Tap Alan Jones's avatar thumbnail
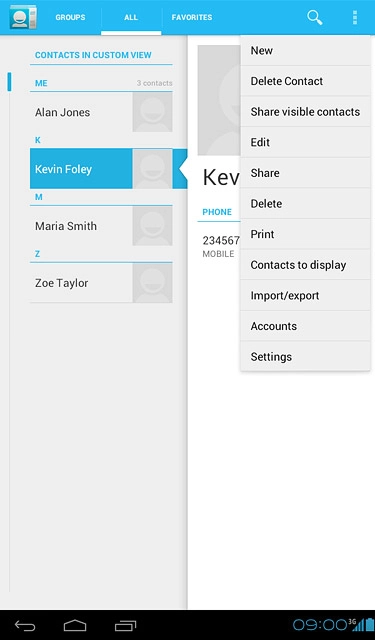 (x=152, y=112)
